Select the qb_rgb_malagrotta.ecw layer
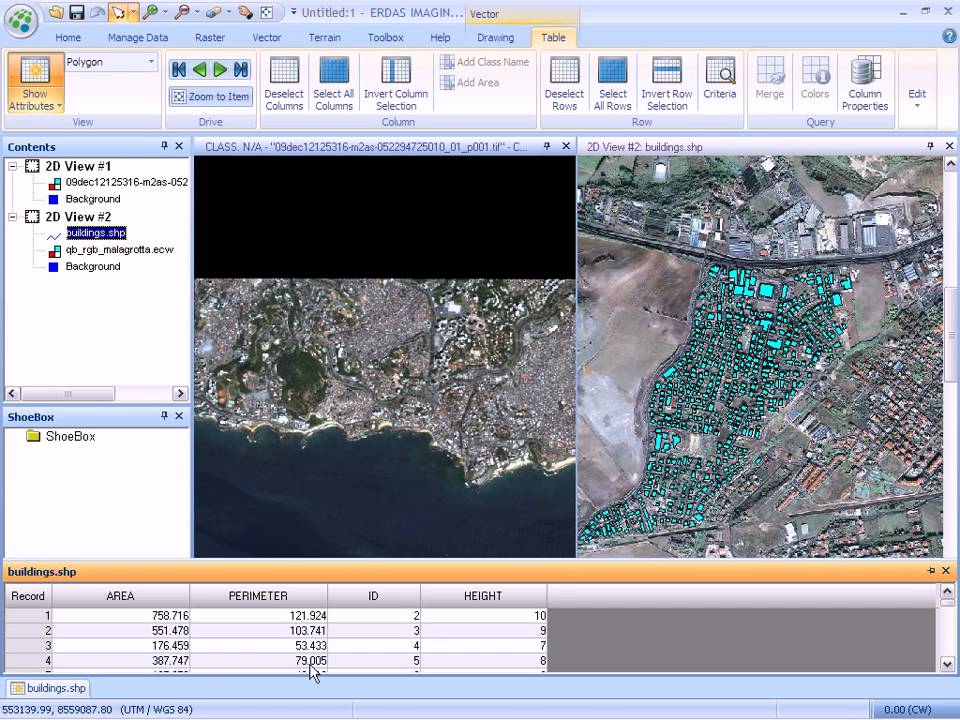Screen dimensions: 960x720 [119, 250]
